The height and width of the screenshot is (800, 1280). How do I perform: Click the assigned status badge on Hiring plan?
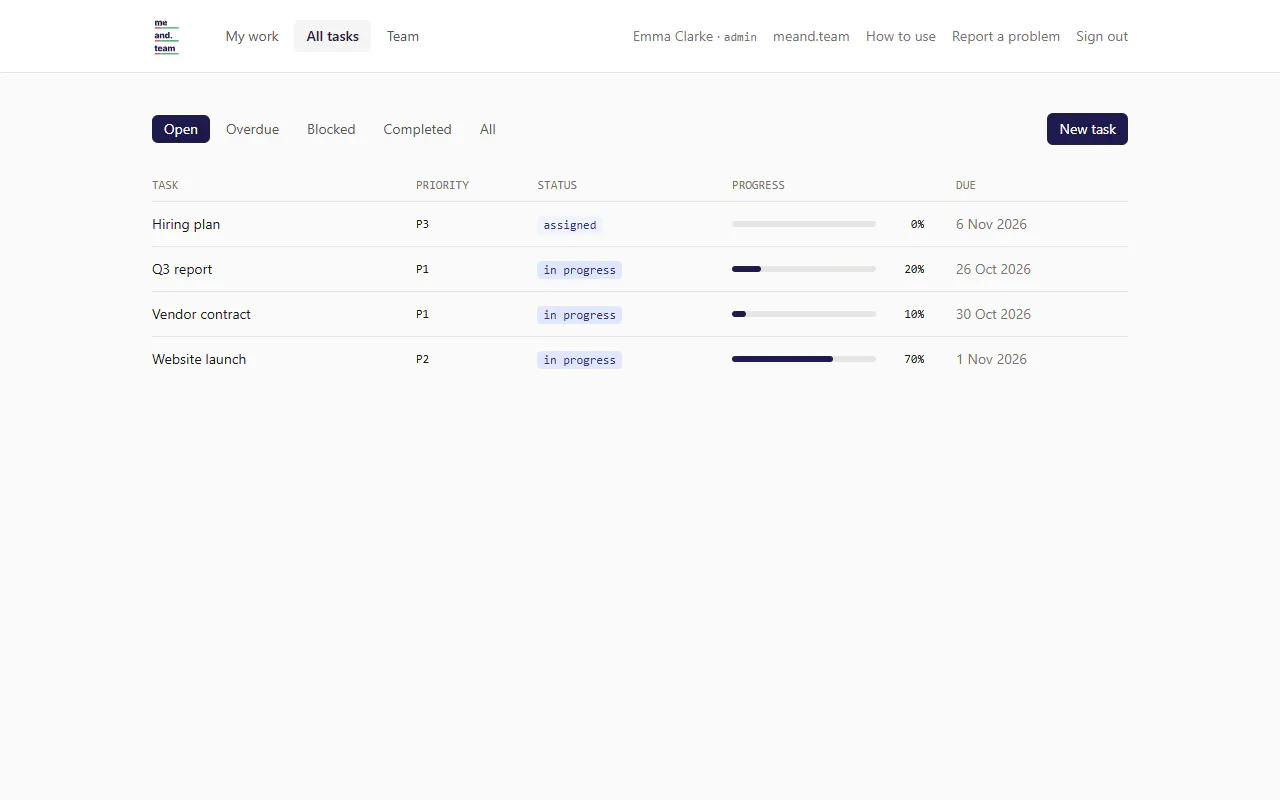[570, 225]
